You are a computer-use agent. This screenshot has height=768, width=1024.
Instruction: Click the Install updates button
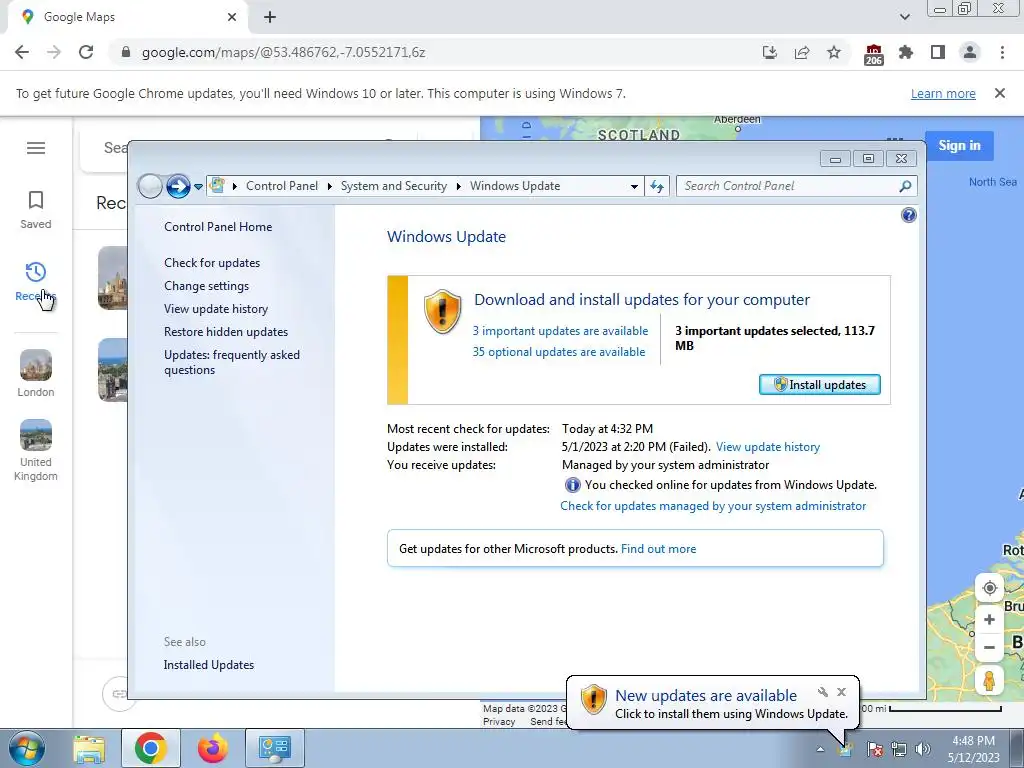click(820, 385)
